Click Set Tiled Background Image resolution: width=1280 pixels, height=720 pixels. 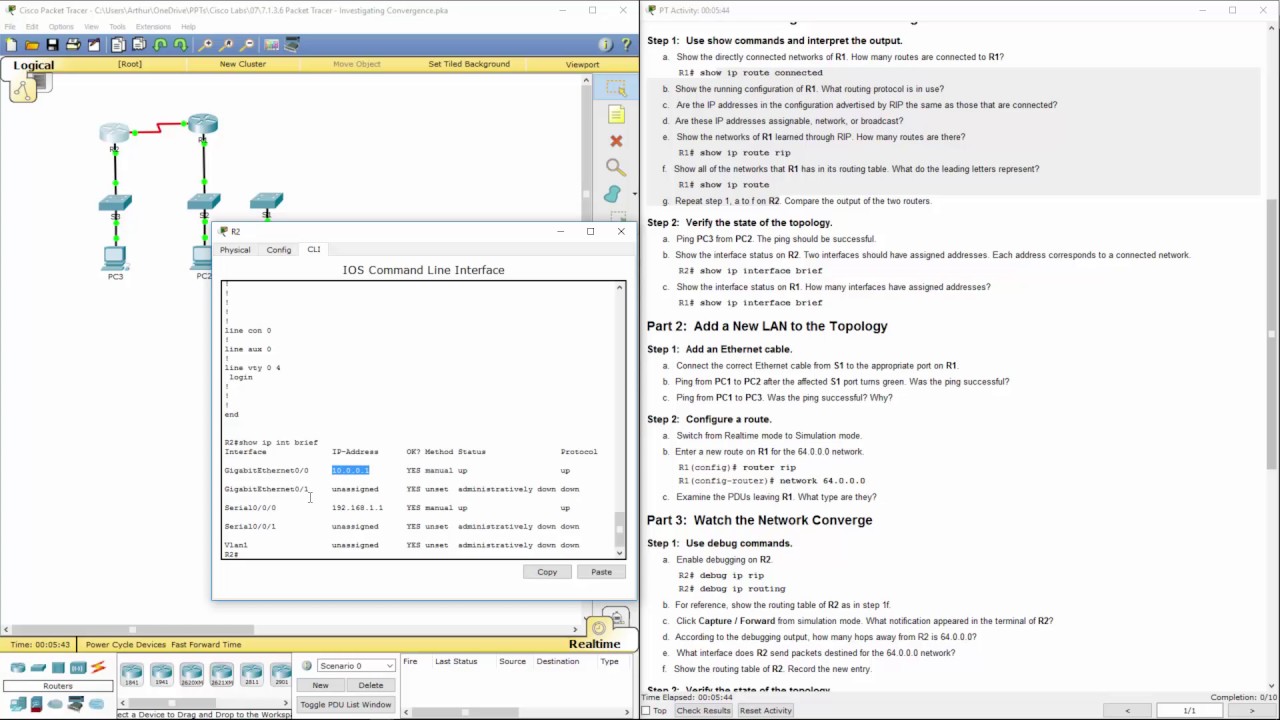469,64
